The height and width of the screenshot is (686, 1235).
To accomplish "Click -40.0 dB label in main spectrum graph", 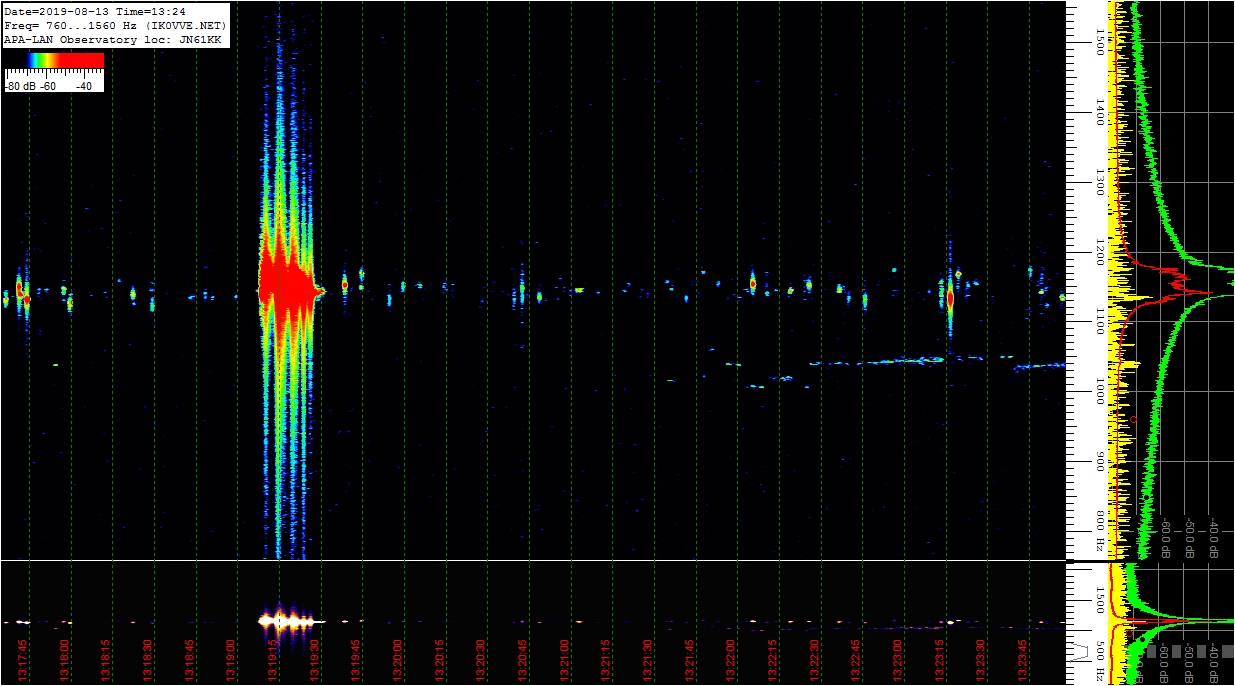I will click(x=1214, y=538).
